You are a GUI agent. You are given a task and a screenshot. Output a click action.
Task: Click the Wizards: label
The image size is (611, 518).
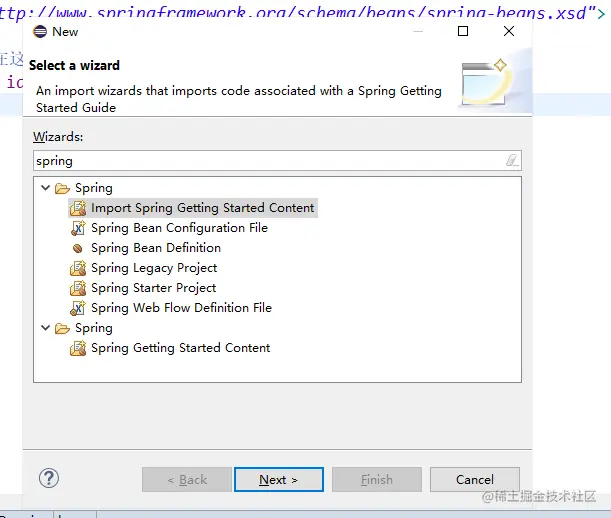click(58, 137)
